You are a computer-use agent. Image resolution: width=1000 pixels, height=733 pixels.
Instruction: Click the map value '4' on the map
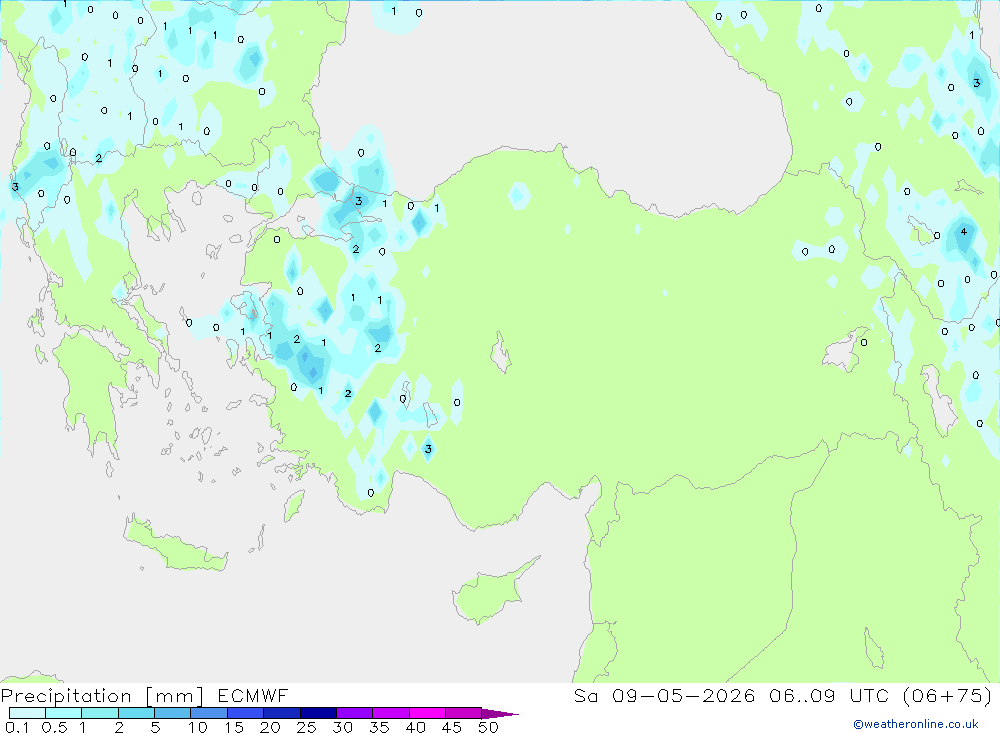click(x=964, y=232)
